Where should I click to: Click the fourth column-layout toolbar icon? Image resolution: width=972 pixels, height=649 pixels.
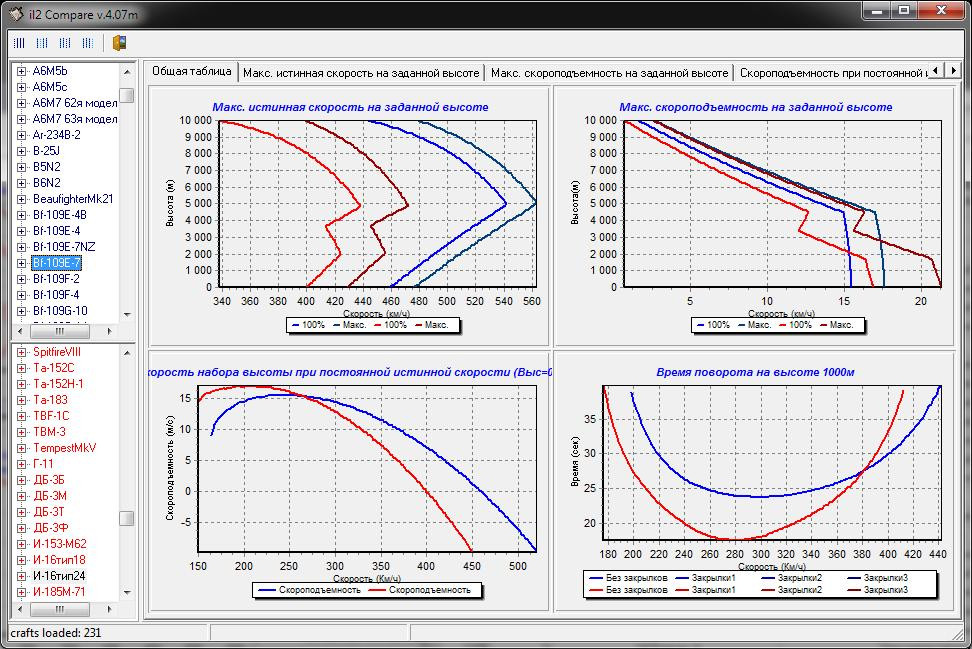tap(87, 43)
